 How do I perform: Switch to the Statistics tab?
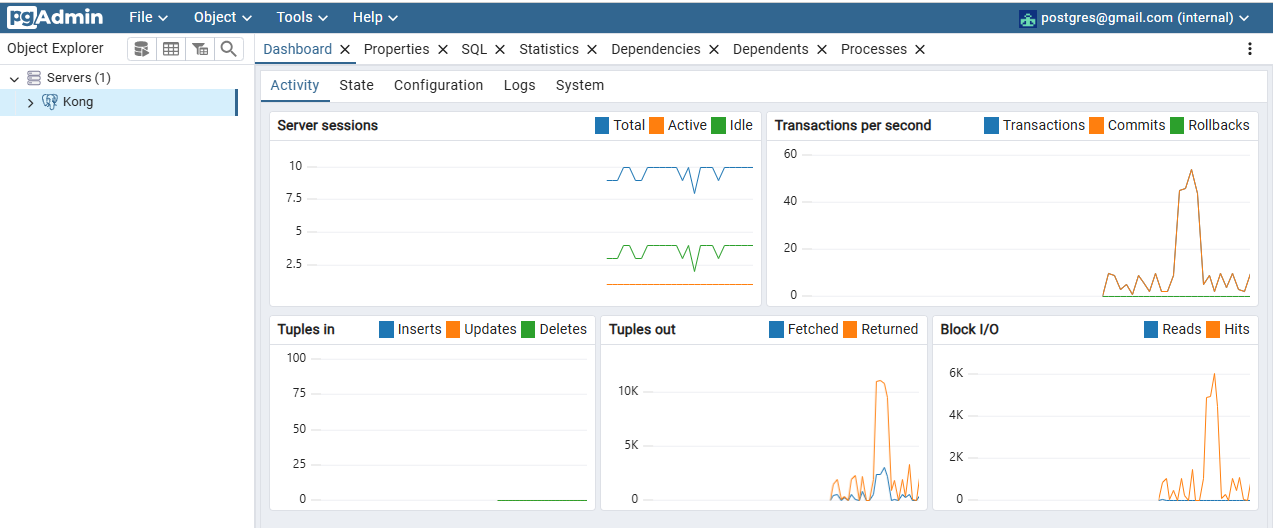point(549,49)
